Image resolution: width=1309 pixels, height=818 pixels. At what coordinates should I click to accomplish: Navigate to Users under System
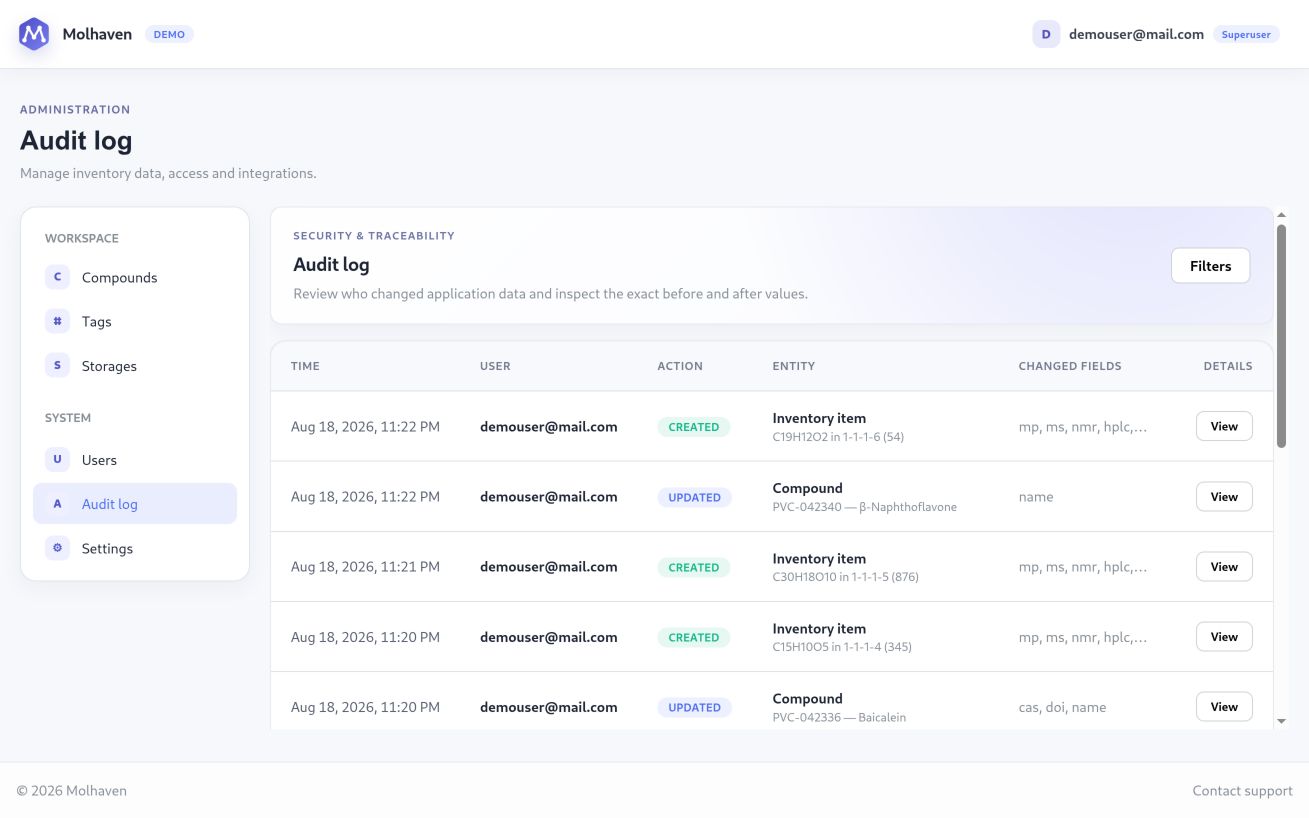tap(135, 460)
